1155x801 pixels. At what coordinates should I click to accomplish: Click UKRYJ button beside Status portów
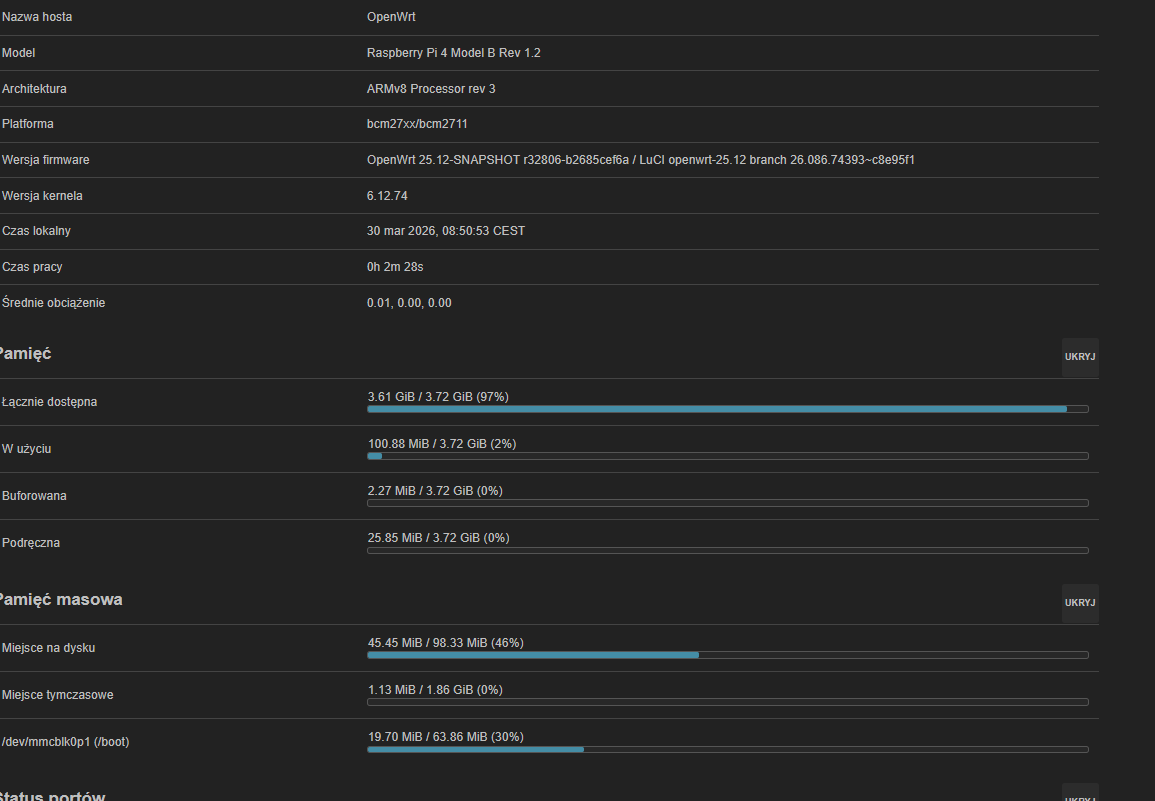[1080, 796]
